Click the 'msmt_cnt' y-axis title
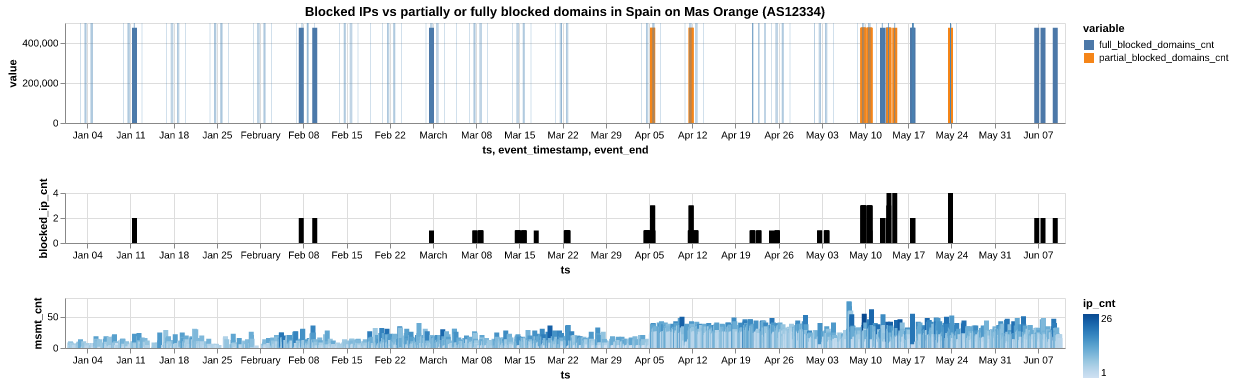The height and width of the screenshot is (386, 1235). pos(38,323)
